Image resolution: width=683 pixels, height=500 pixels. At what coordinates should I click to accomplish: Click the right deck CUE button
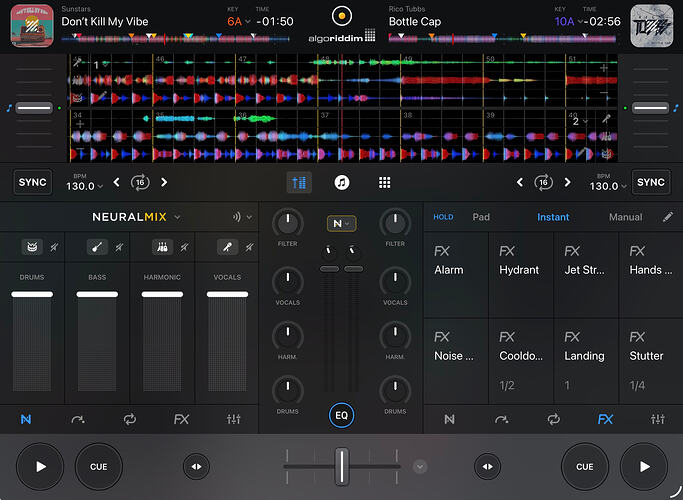click(585, 467)
